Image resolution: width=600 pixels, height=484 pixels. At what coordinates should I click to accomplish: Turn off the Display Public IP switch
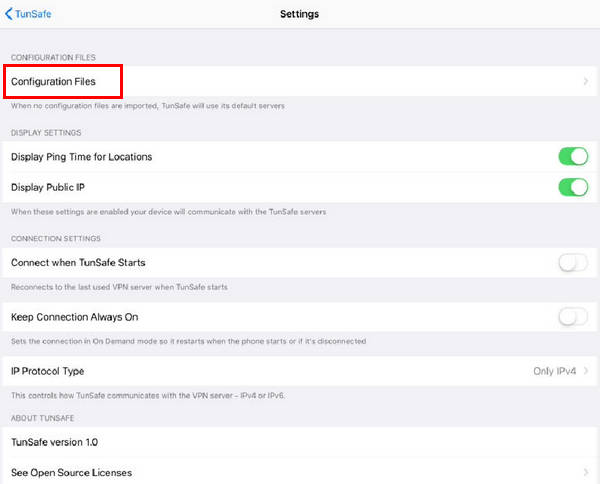(572, 187)
